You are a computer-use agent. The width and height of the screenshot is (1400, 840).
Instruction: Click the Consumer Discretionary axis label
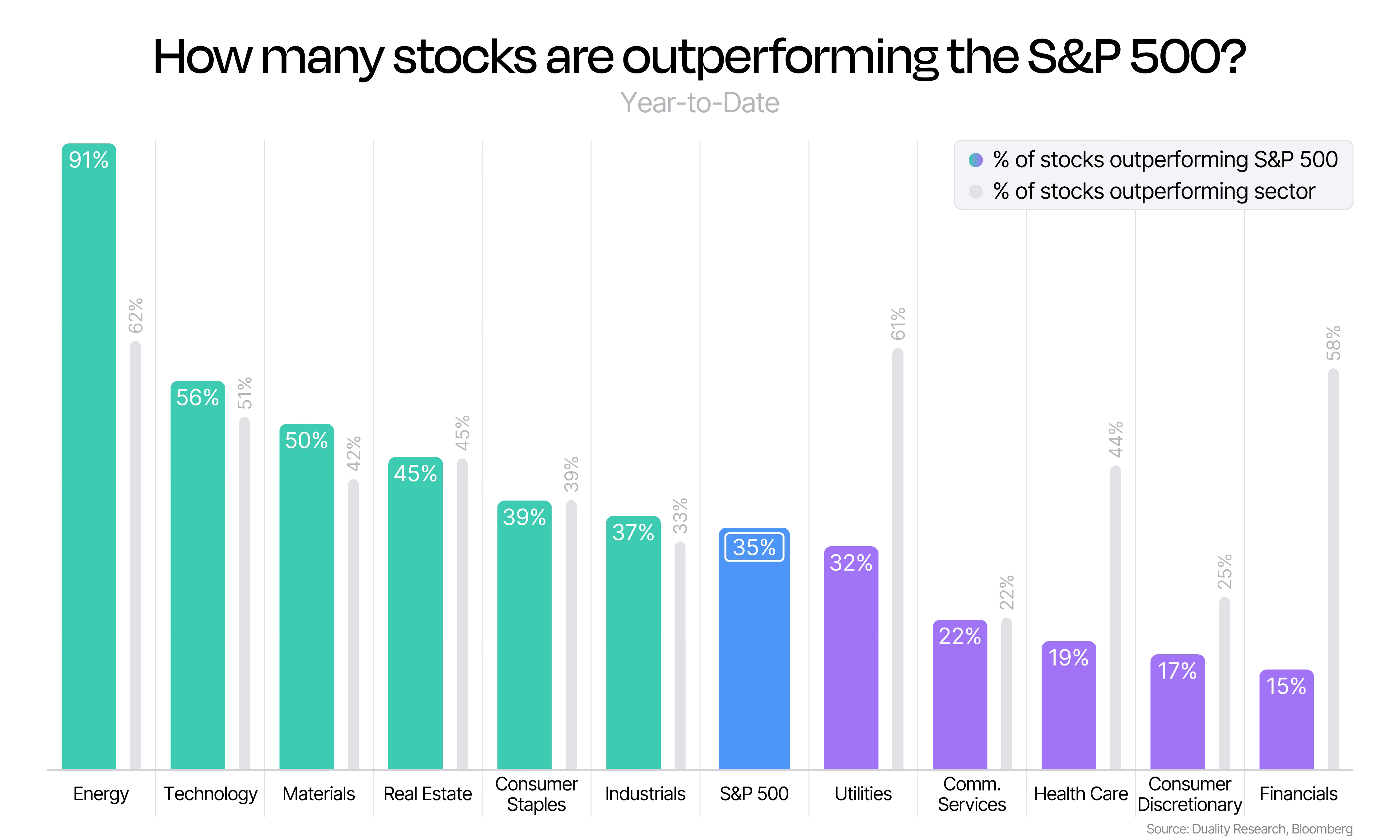(1189, 794)
